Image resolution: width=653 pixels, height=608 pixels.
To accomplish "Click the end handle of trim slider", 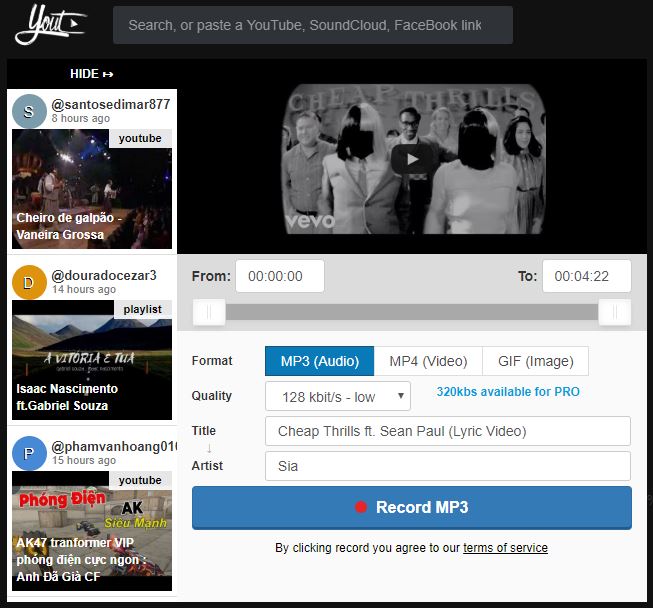I will pyautogui.click(x=615, y=312).
